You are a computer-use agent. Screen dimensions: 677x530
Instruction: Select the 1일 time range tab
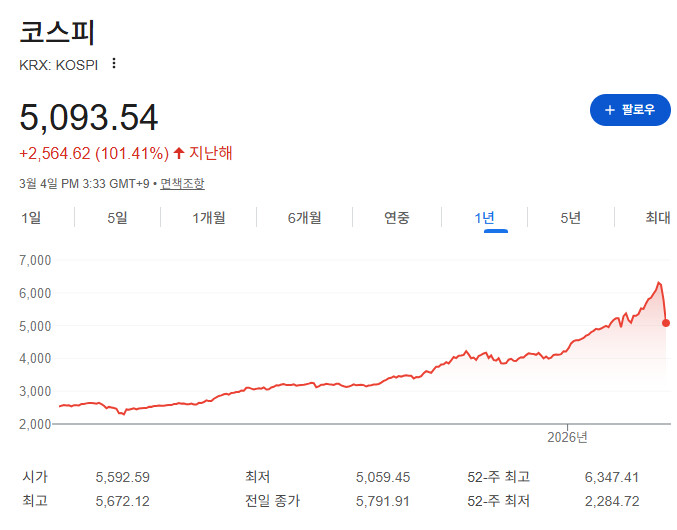point(31,218)
